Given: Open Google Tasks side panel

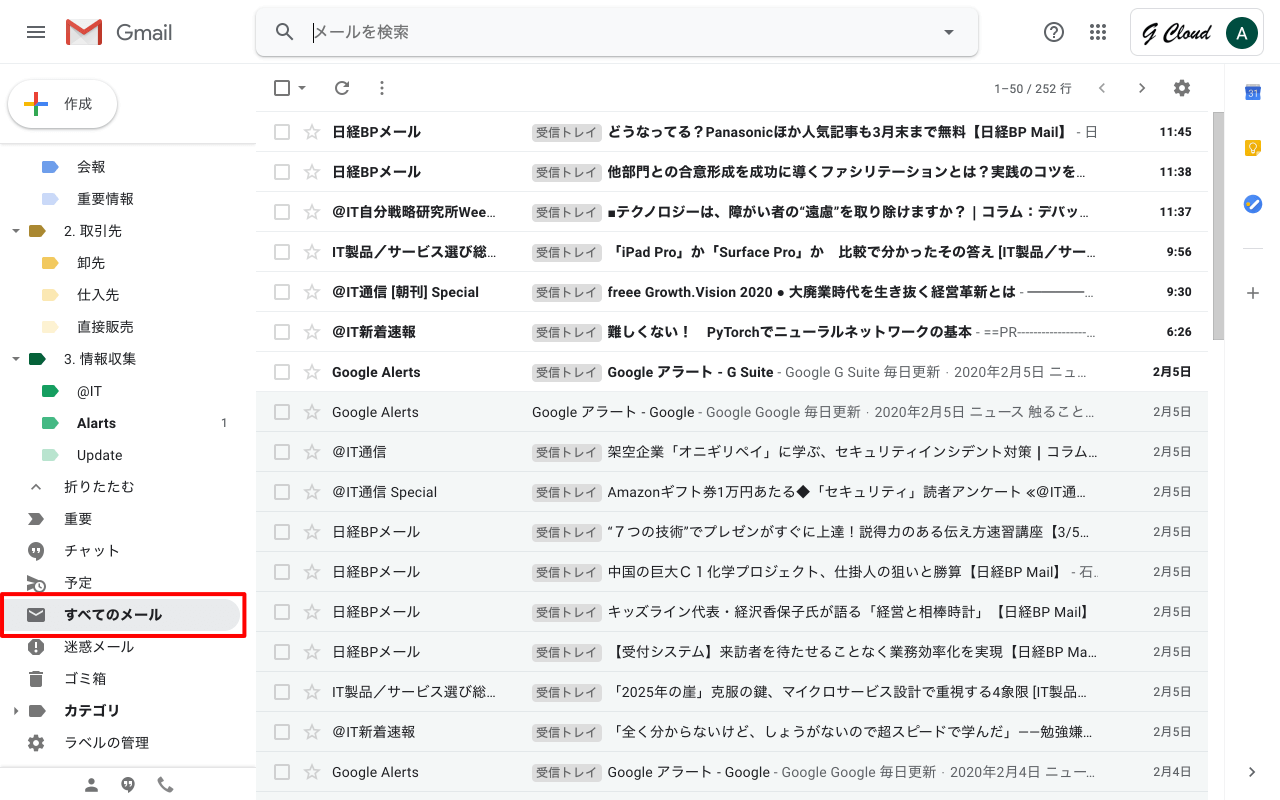Looking at the screenshot, I should pos(1252,204).
